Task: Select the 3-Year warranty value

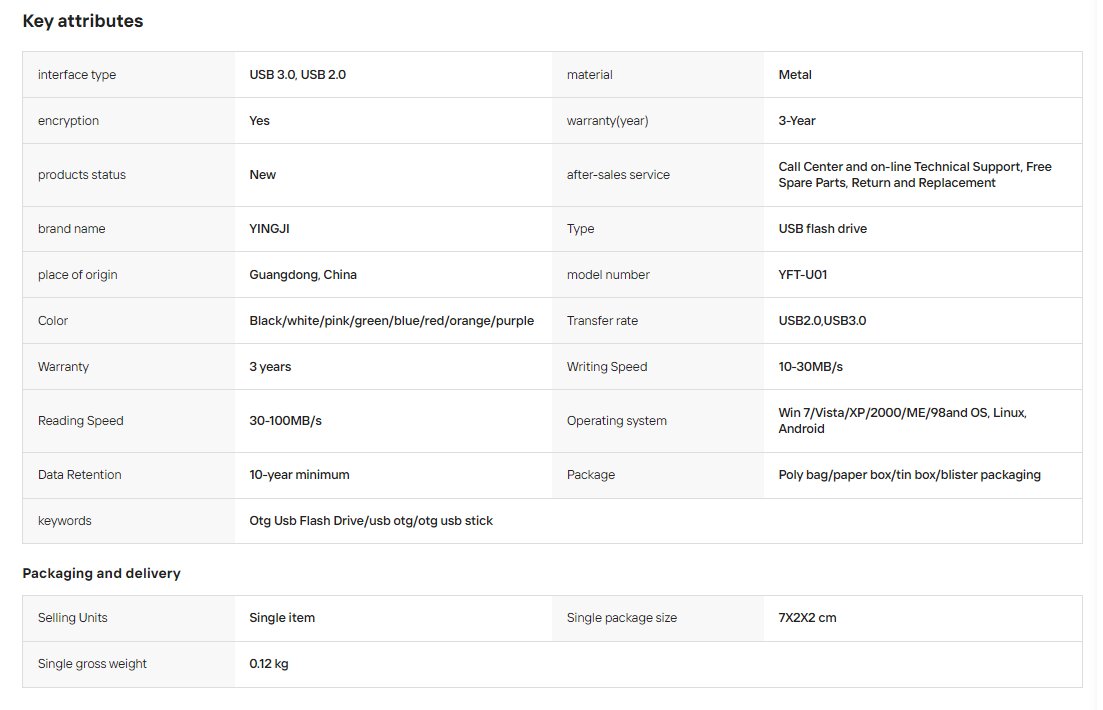Action: (796, 120)
